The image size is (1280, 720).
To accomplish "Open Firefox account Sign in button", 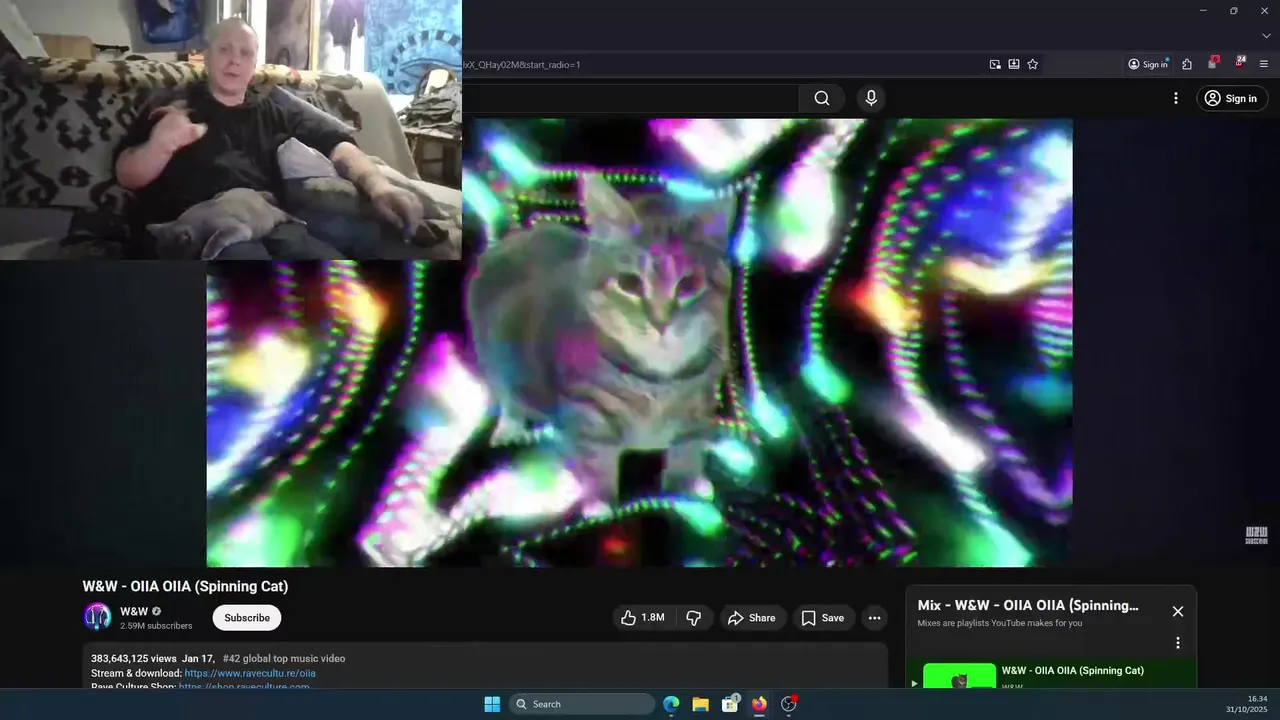I will tap(1148, 64).
